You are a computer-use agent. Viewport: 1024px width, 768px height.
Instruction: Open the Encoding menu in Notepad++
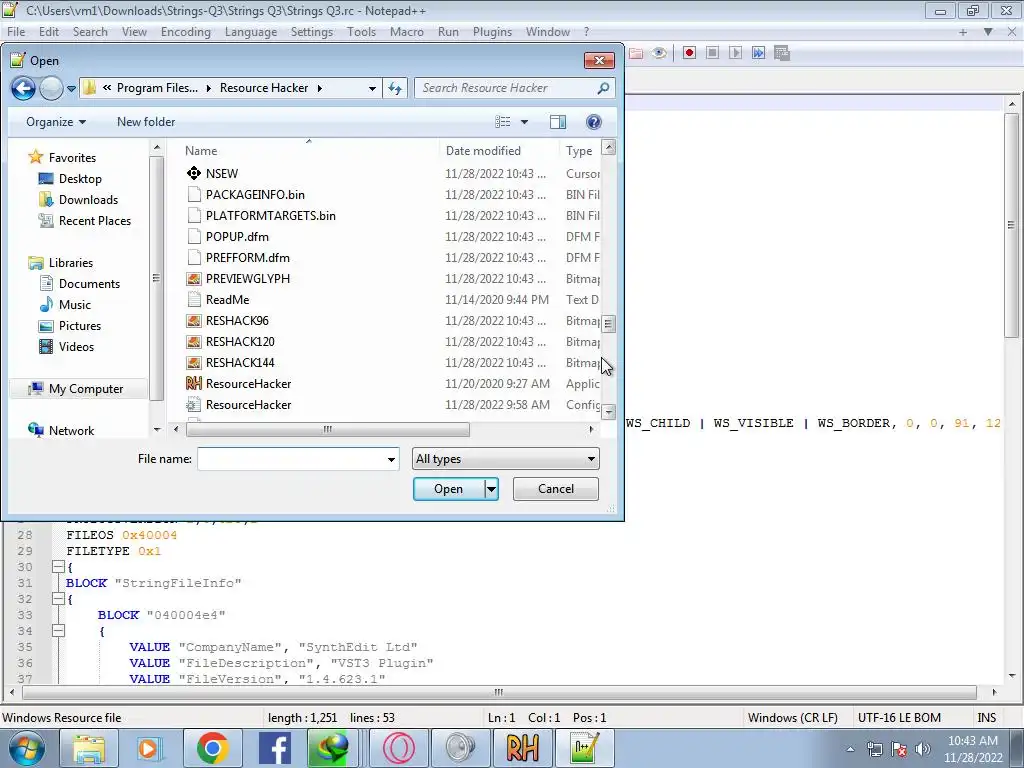[185, 32]
